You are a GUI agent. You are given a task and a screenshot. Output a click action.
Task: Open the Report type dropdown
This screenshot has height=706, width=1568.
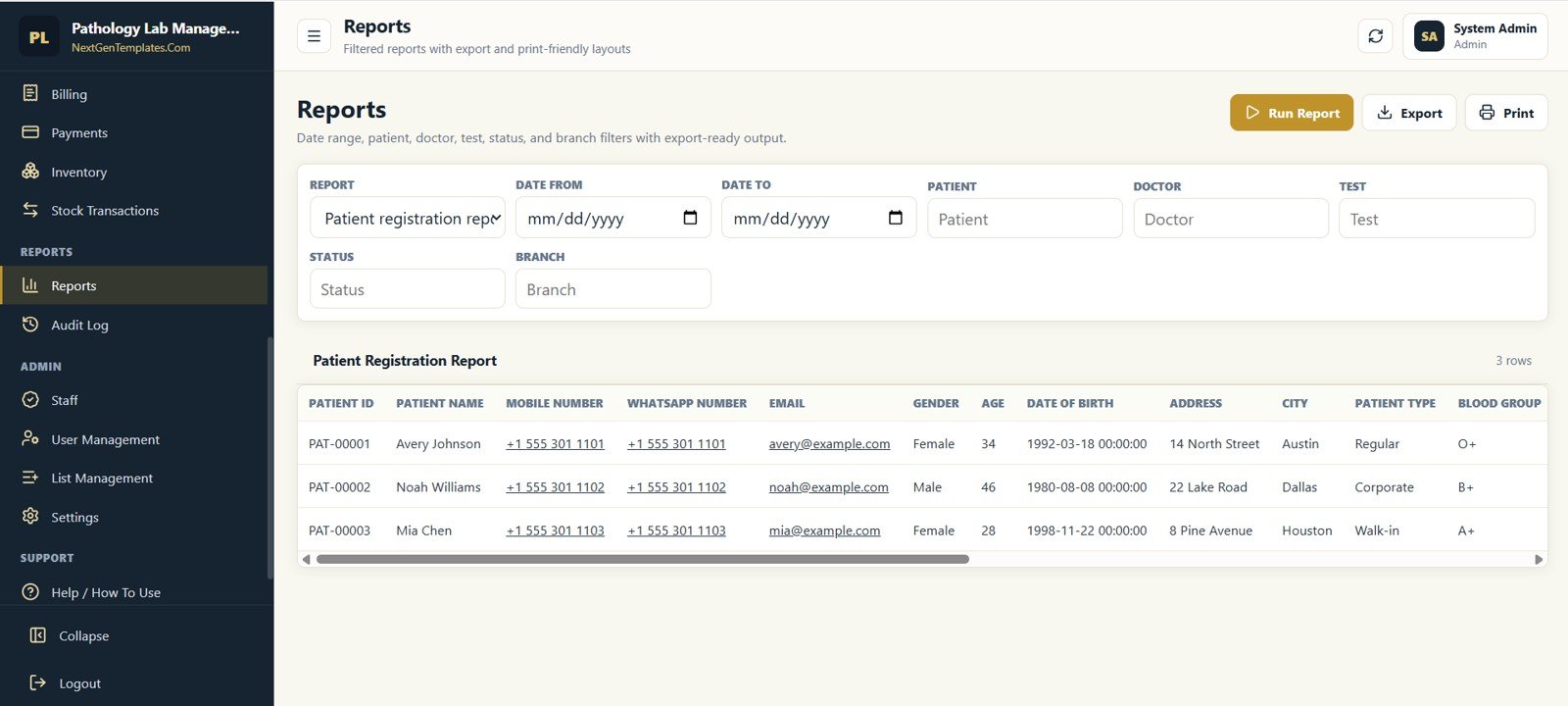coord(408,218)
